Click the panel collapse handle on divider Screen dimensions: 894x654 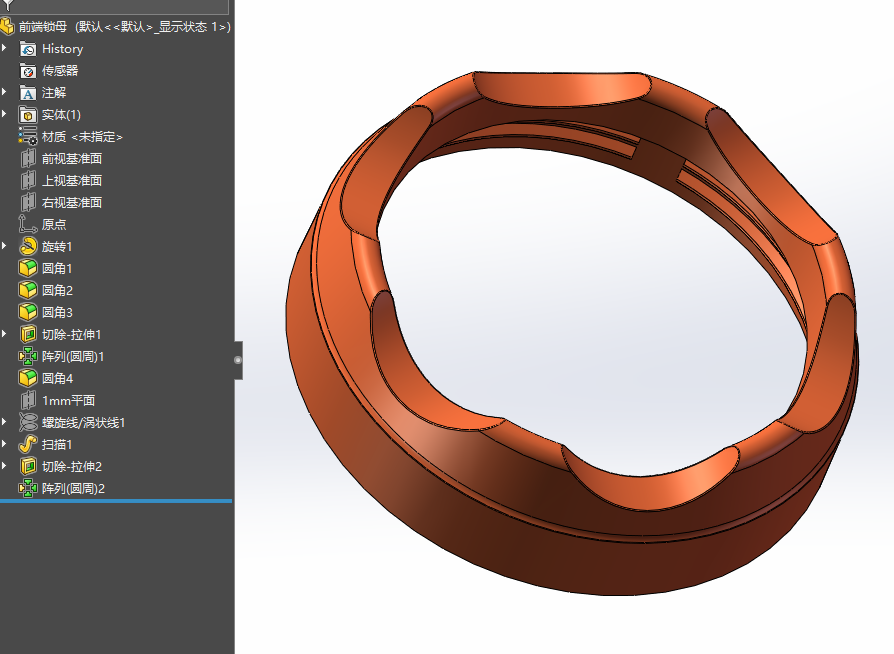[238, 359]
